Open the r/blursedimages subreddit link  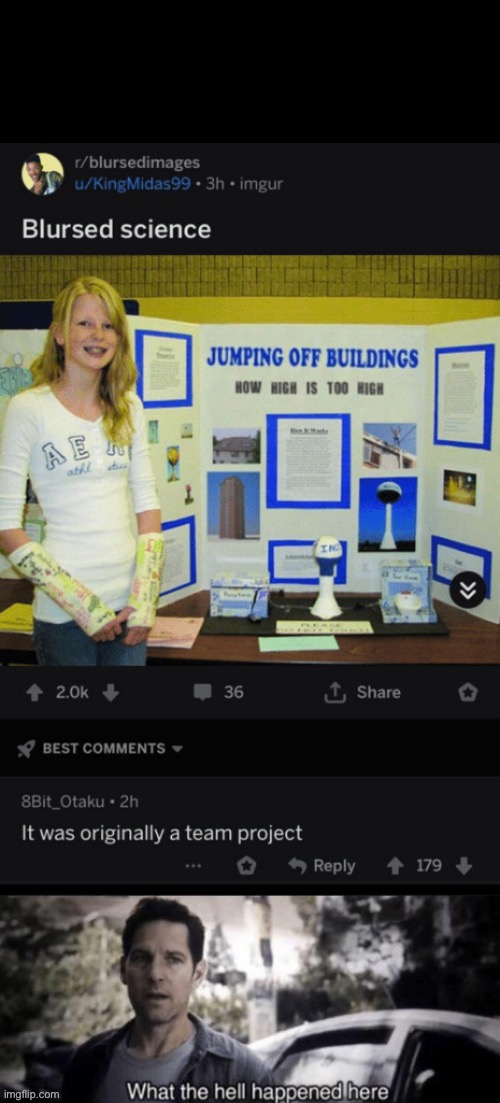(x=140, y=162)
